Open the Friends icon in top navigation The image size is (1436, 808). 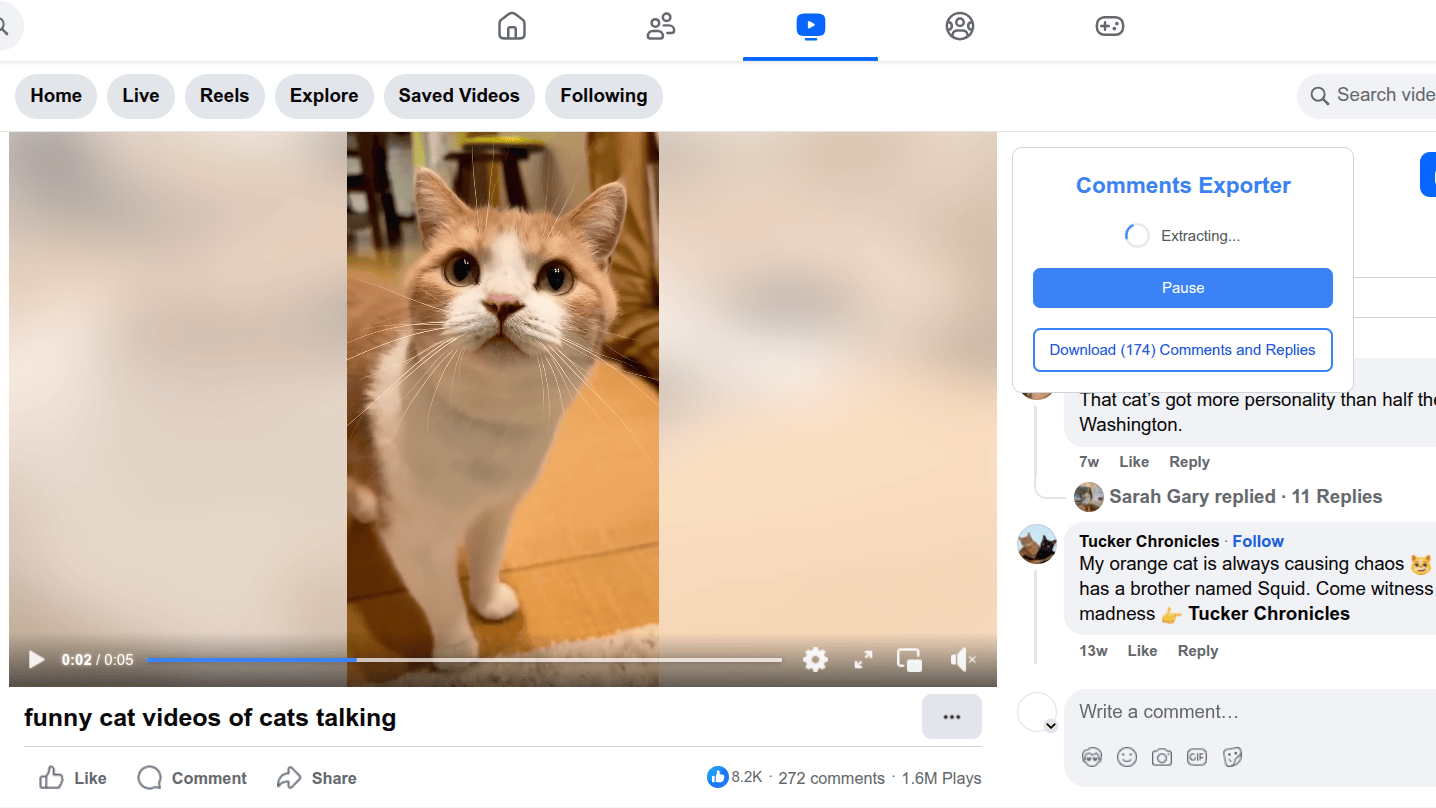661,27
